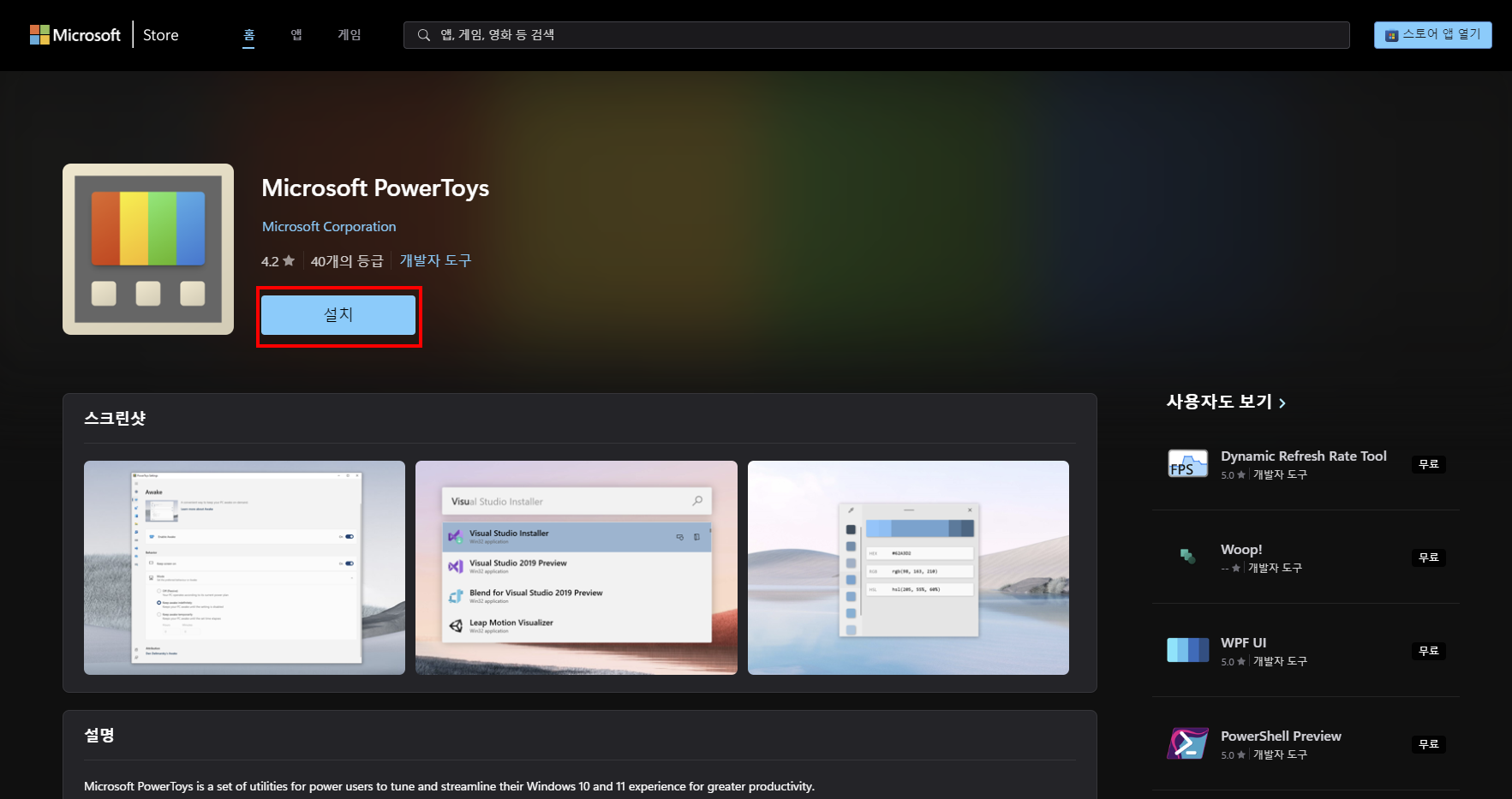
Task: Open the Awake settings screenshot thumbnail
Action: [244, 568]
